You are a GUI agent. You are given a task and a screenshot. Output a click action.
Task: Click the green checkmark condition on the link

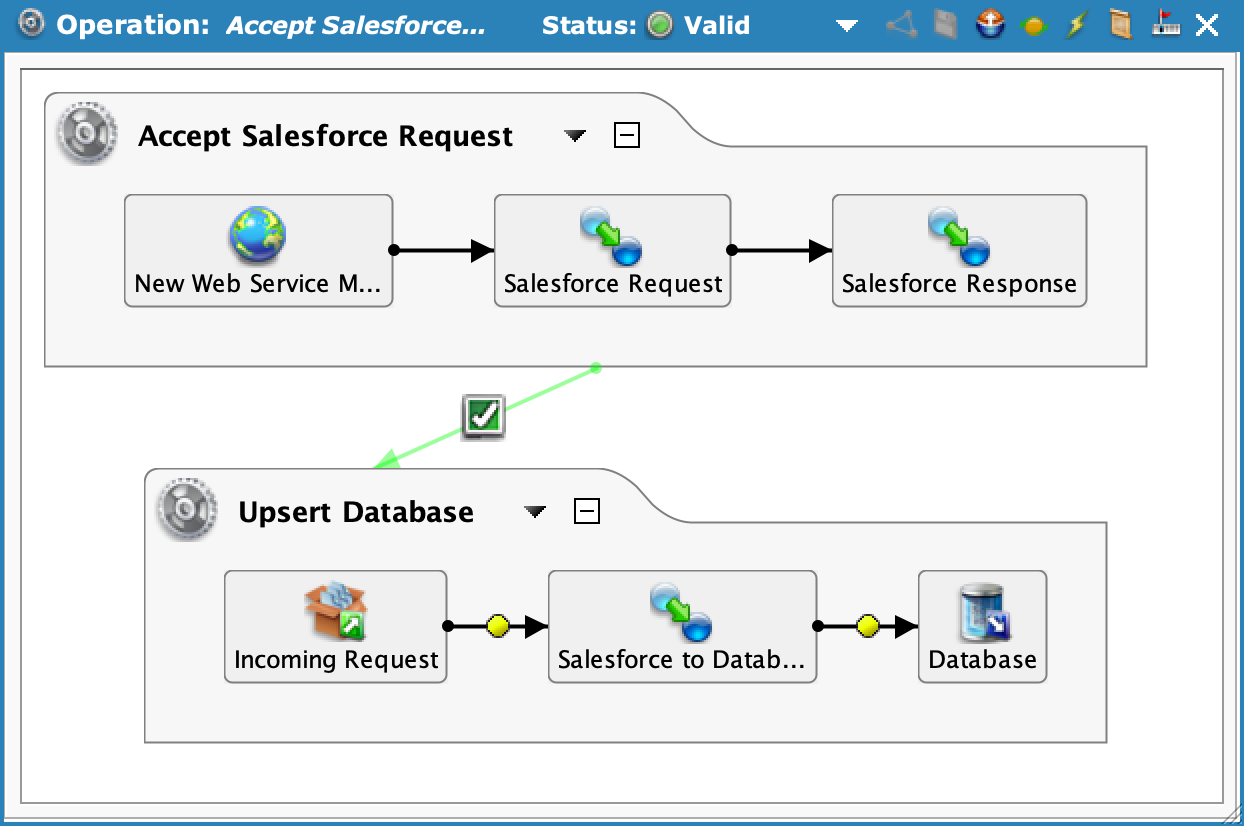(484, 416)
